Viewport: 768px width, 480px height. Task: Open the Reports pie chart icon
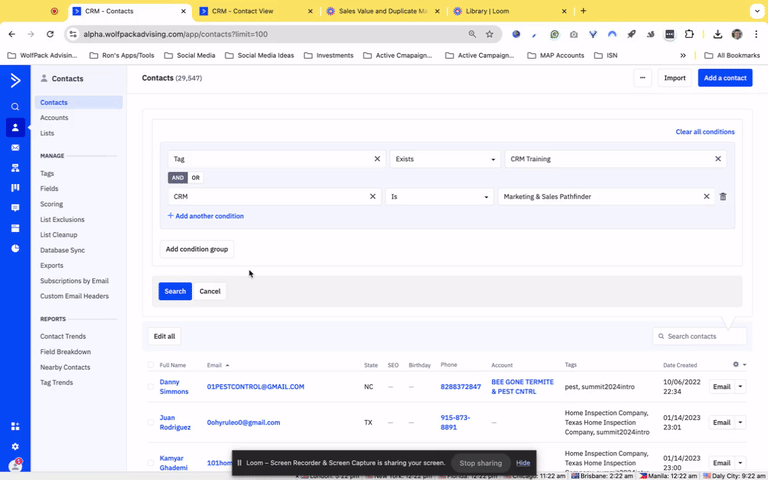click(x=15, y=248)
